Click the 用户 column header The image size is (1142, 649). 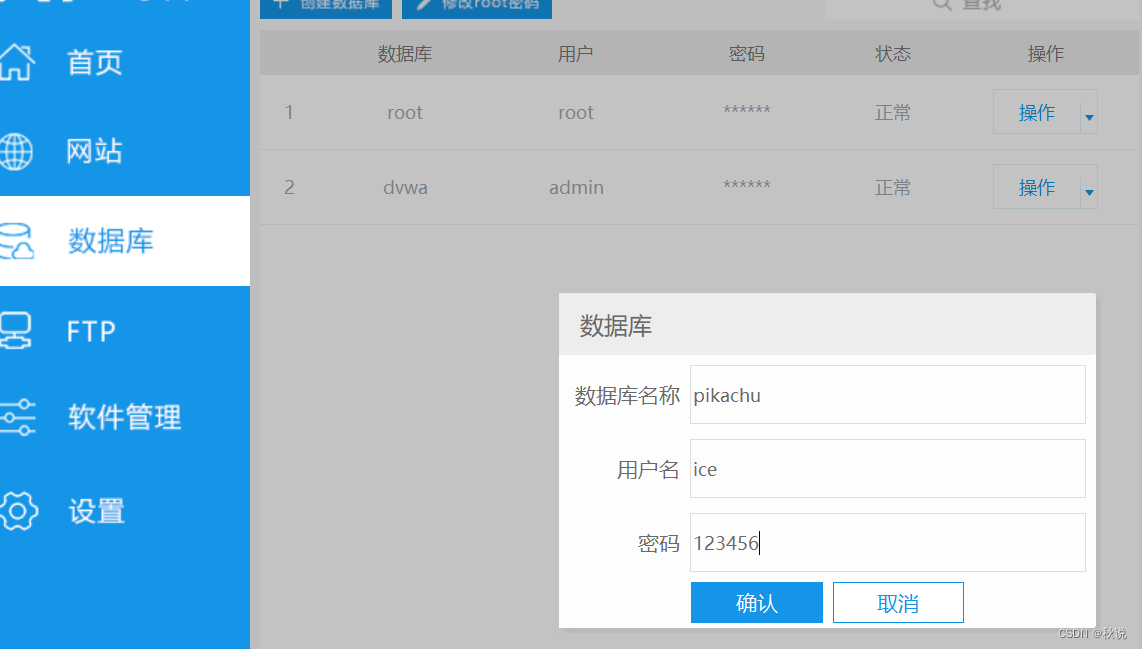tap(575, 54)
